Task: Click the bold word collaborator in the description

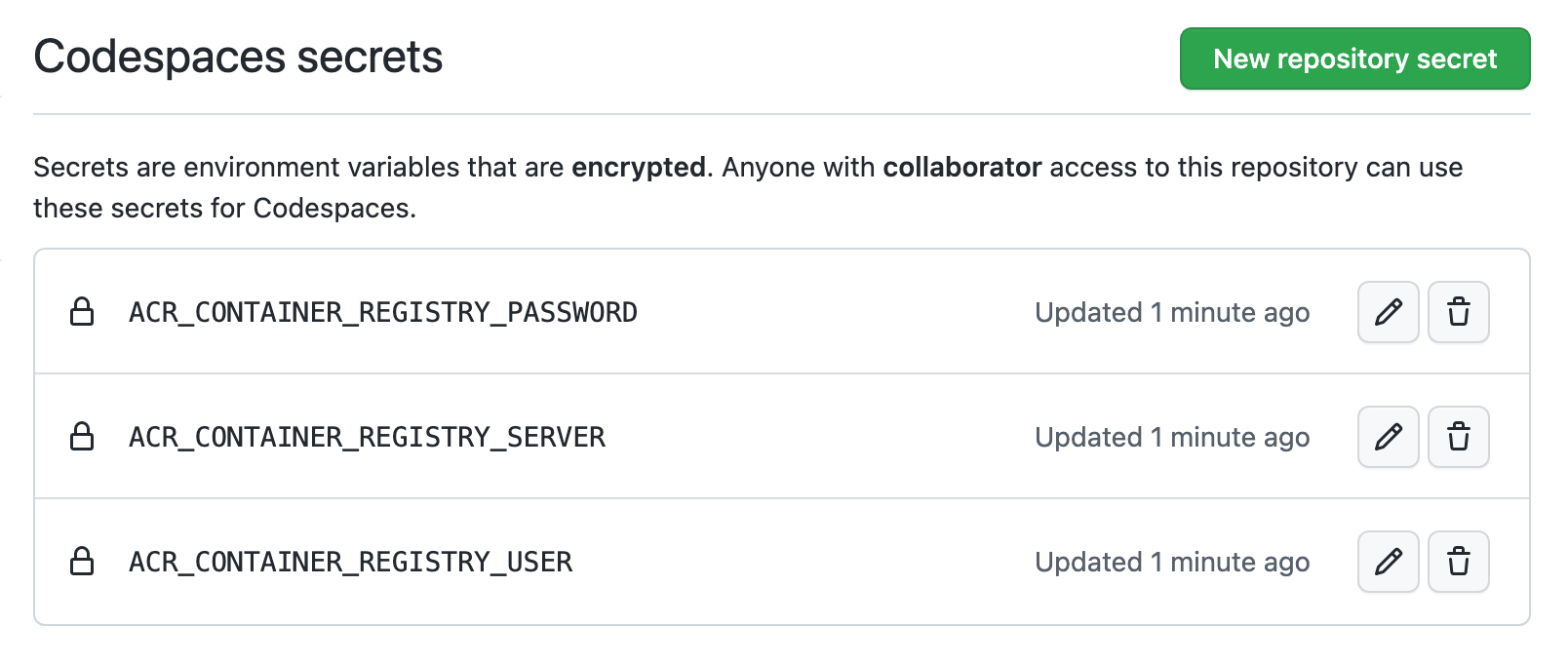Action: click(x=961, y=167)
